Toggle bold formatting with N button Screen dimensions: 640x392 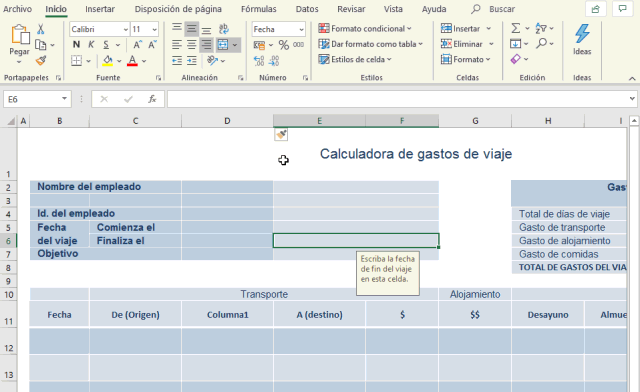pos(76,45)
